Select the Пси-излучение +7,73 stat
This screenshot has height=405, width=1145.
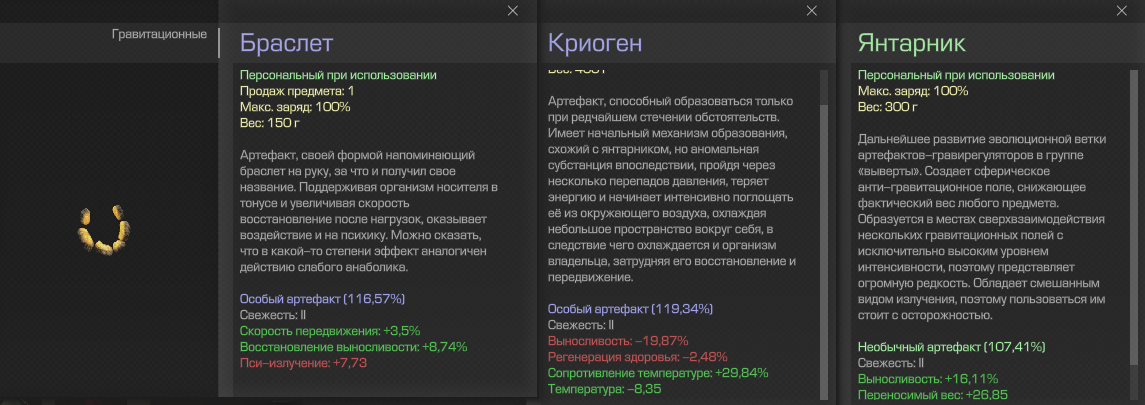[x=303, y=363]
